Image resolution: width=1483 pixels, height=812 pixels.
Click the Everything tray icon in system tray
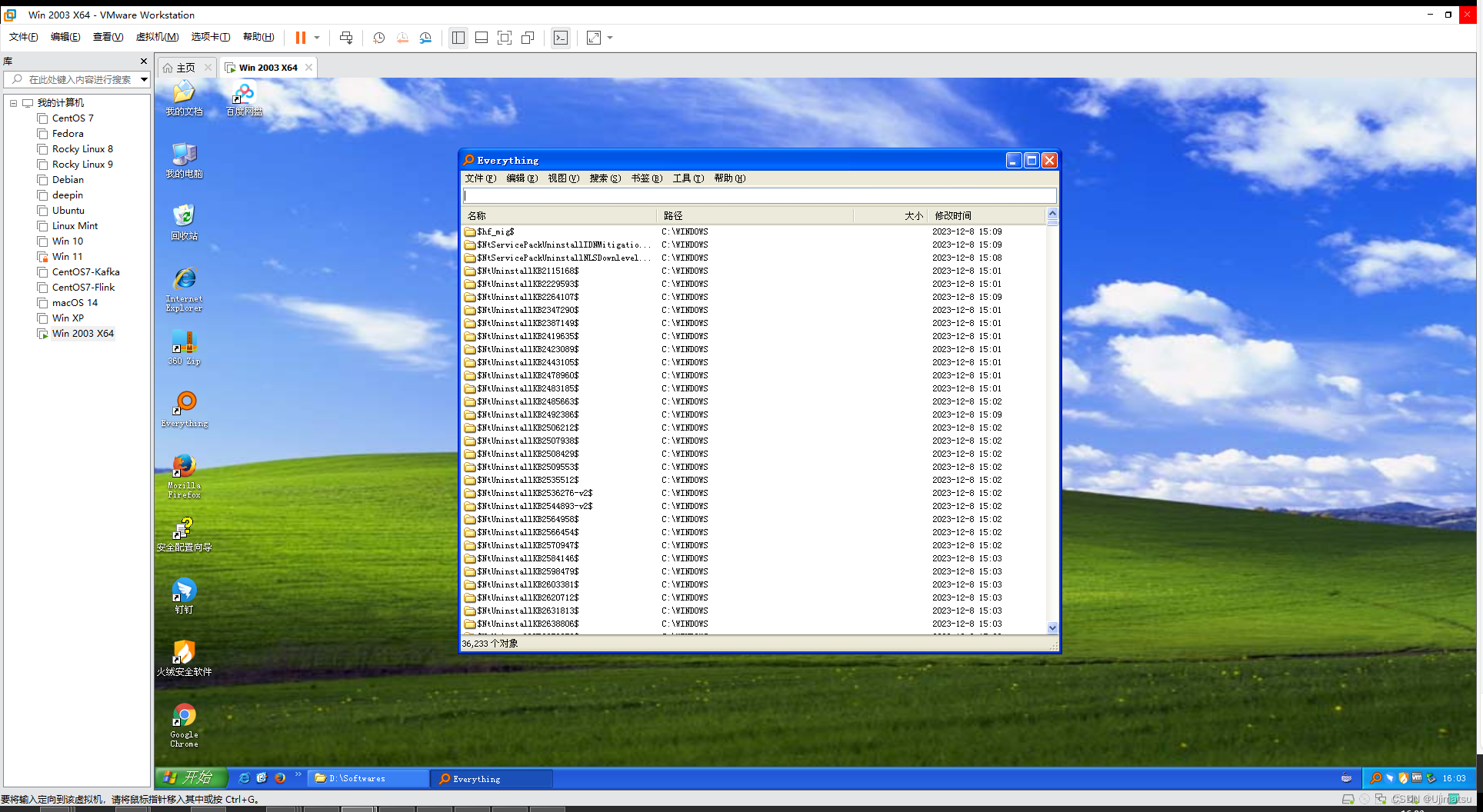tap(1376, 778)
